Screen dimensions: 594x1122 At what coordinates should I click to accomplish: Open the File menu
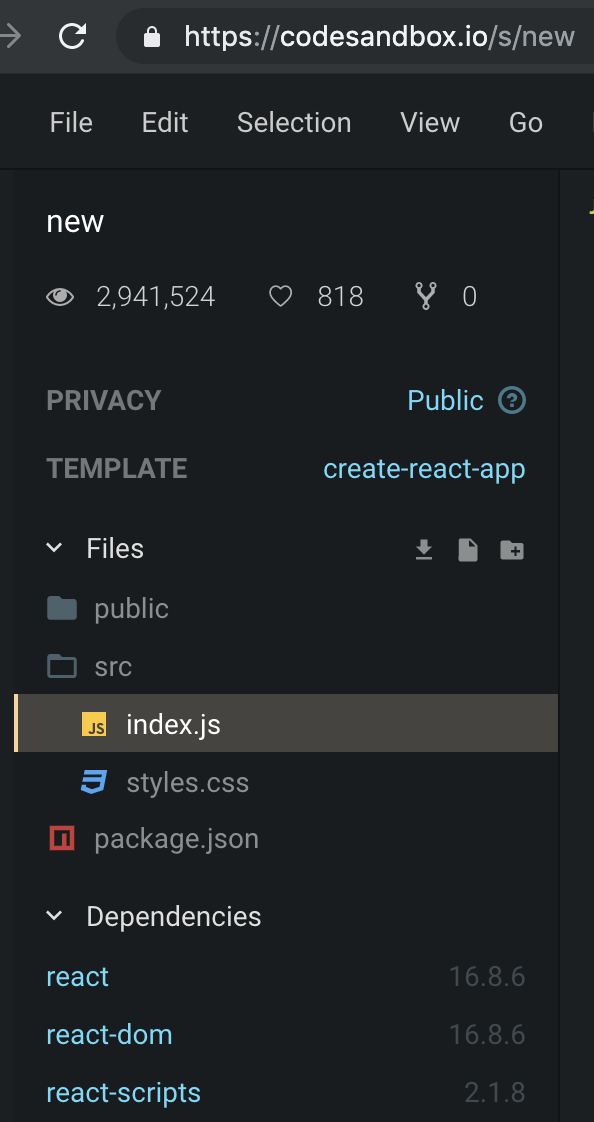pyautogui.click(x=70, y=122)
